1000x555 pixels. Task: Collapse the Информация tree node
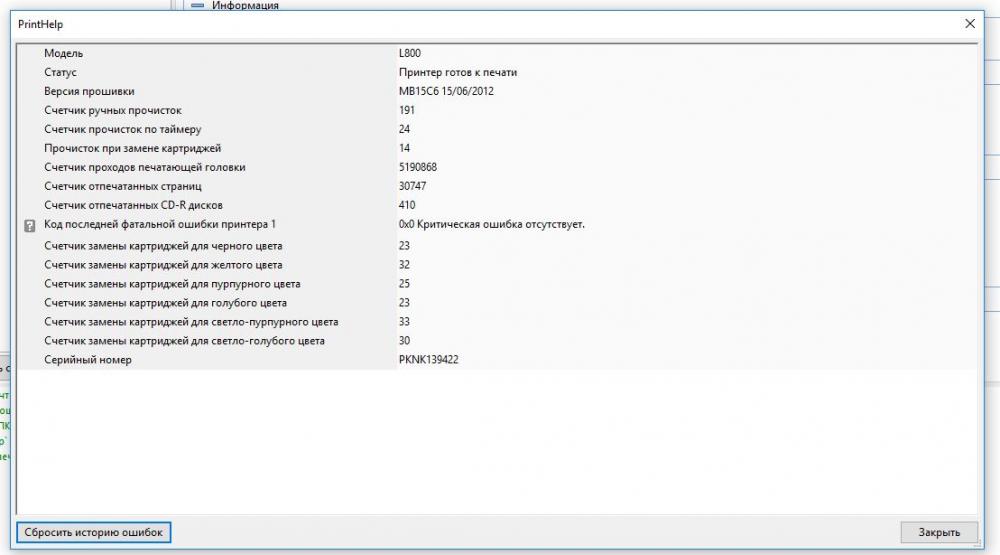[198, 5]
